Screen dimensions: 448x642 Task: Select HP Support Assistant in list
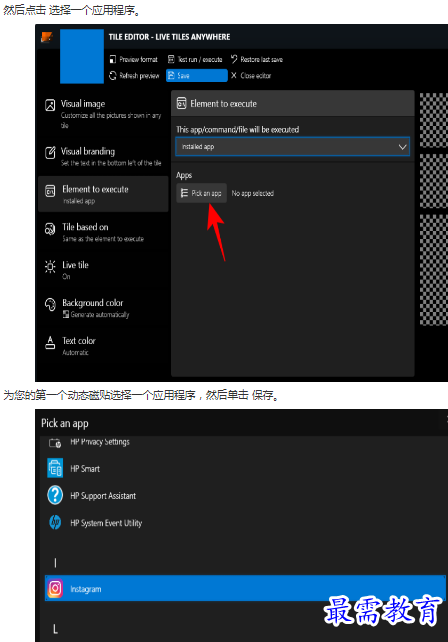(245, 495)
